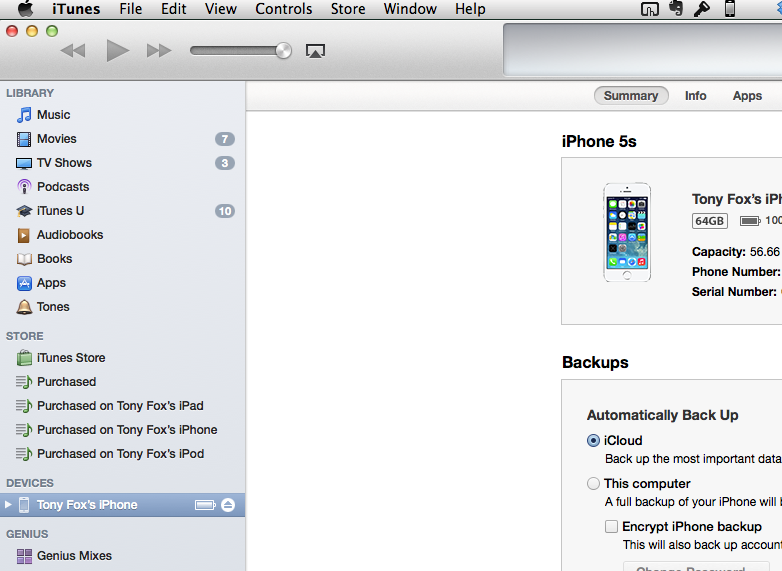Switch to the Info tab
This screenshot has height=571, width=782.
coord(696,96)
